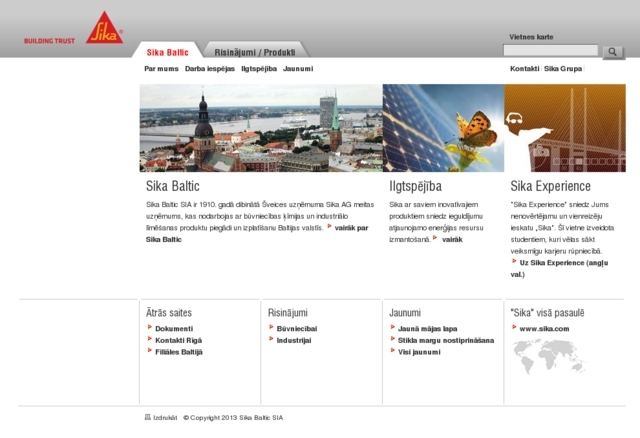Open the Jaunumi top menu item
Image resolution: width=640 pixels, height=438 pixels.
tap(298, 69)
